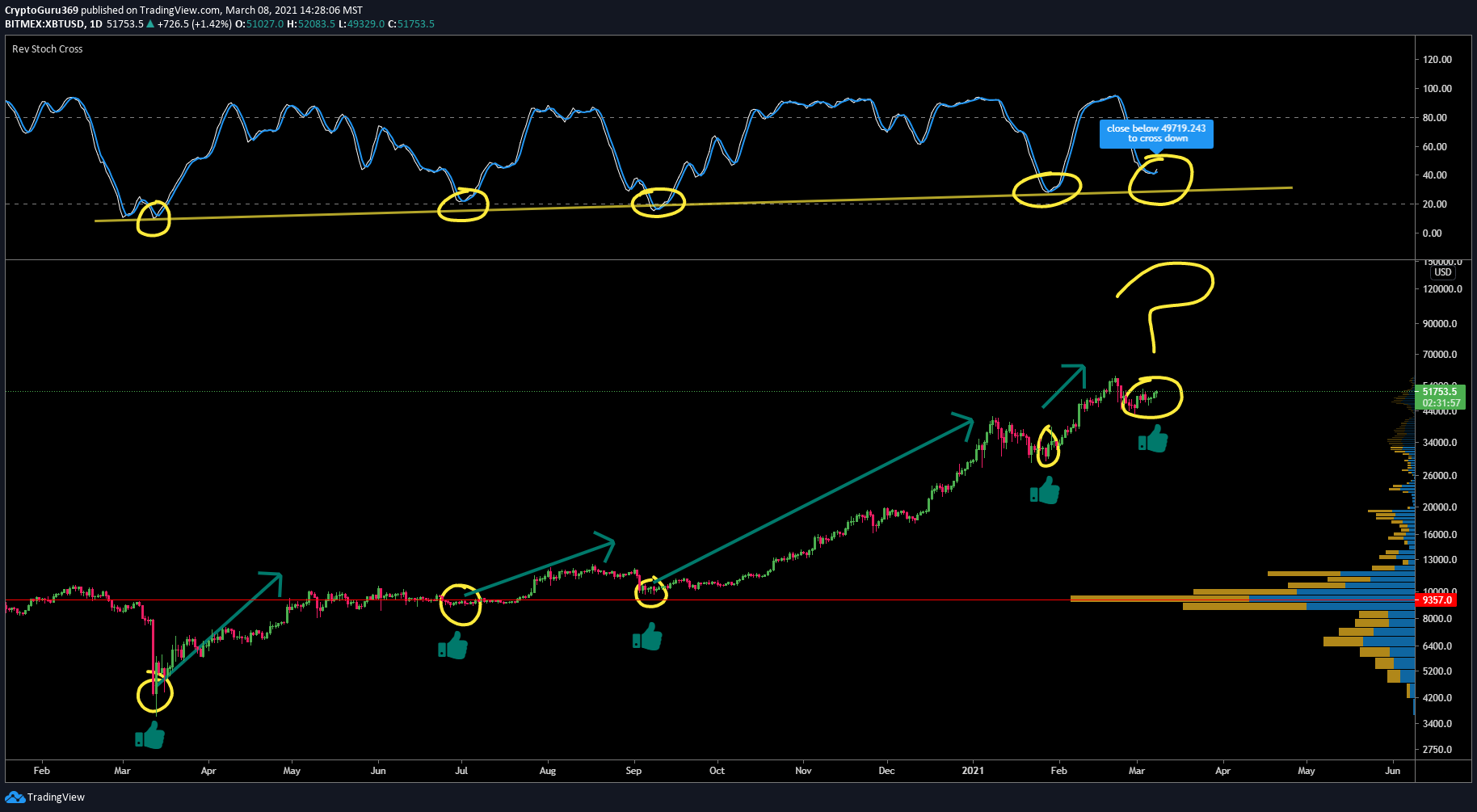Click the high value H:52083.5
The image size is (1477, 812).
(311, 24)
